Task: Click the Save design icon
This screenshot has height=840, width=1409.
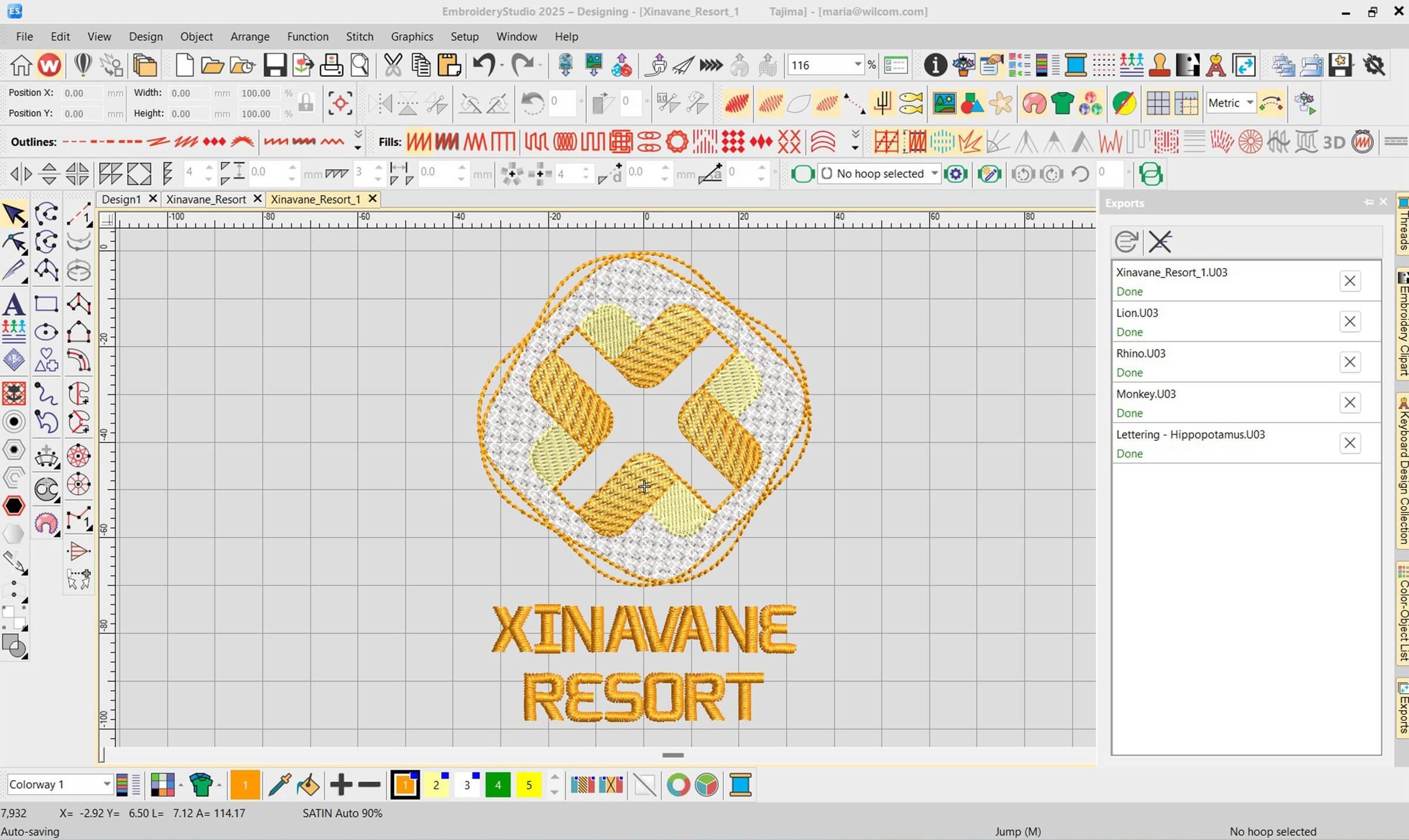Action: (x=274, y=65)
